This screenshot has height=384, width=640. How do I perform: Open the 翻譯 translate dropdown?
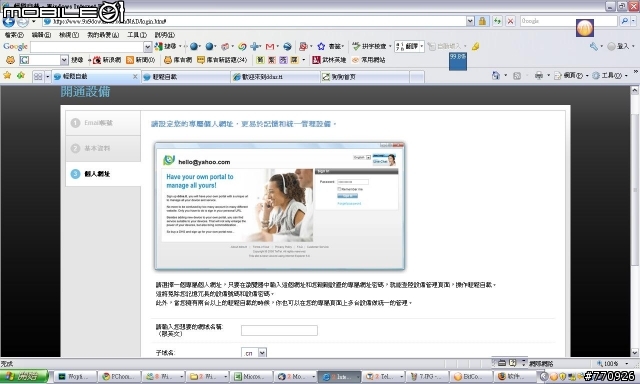pos(422,47)
